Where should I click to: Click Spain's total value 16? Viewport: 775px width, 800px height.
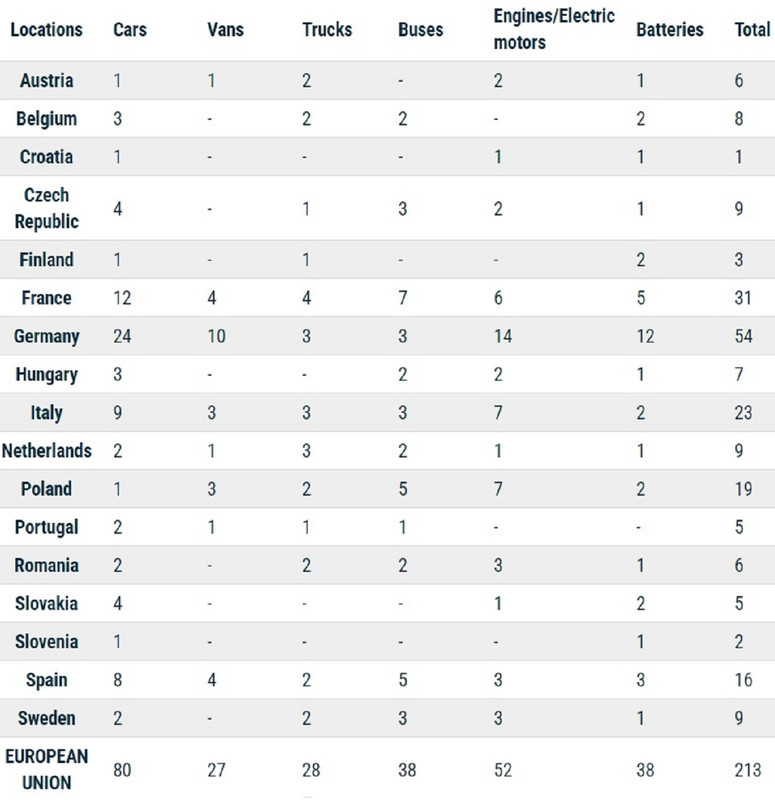coord(743,680)
